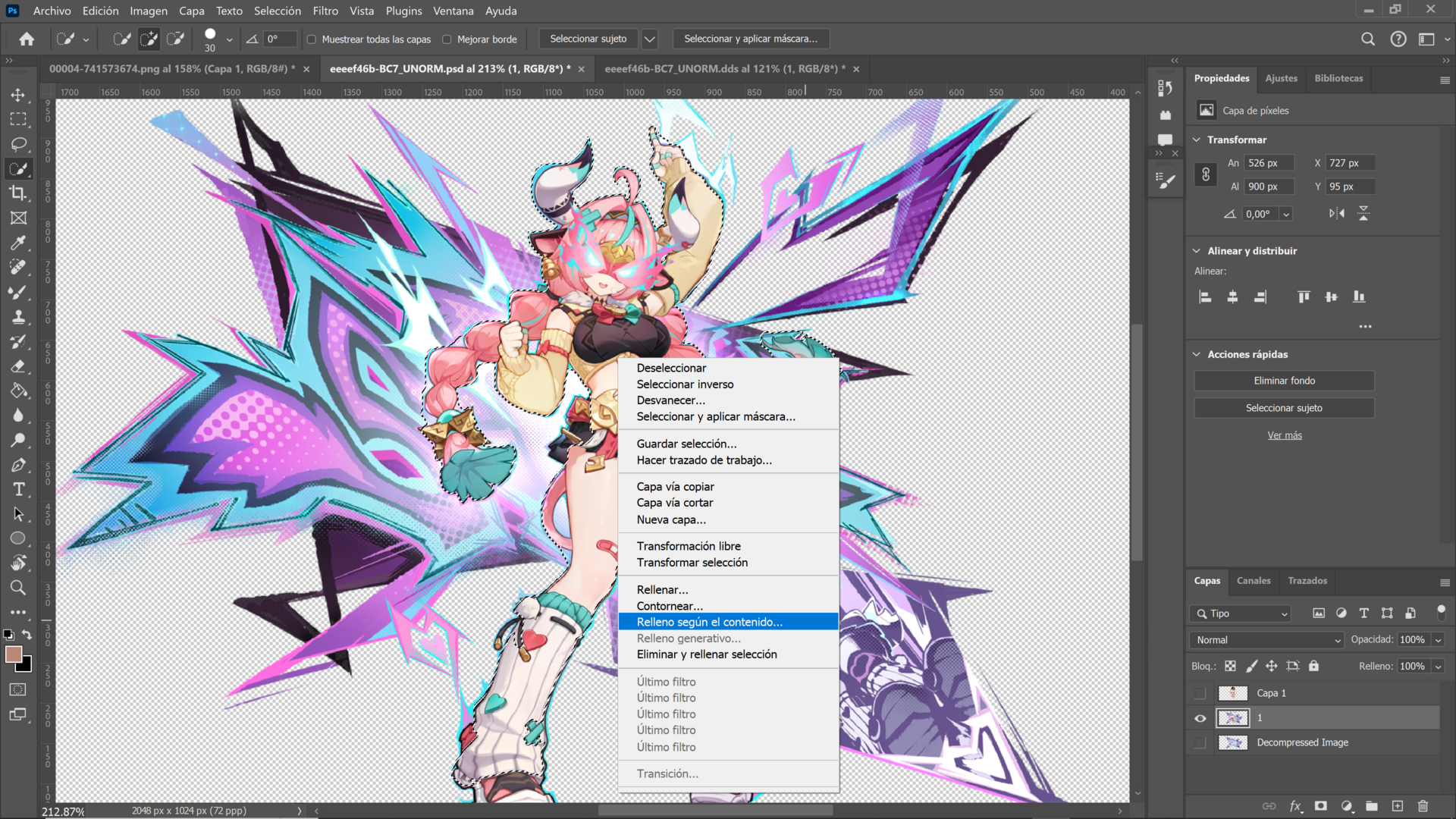The width and height of the screenshot is (1456, 819).
Task: Enable Mejorar borde checkbox
Action: (447, 39)
